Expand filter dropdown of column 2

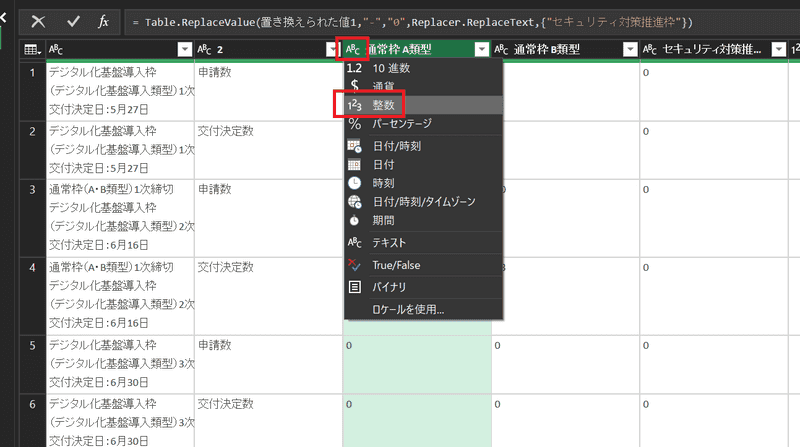click(x=331, y=49)
